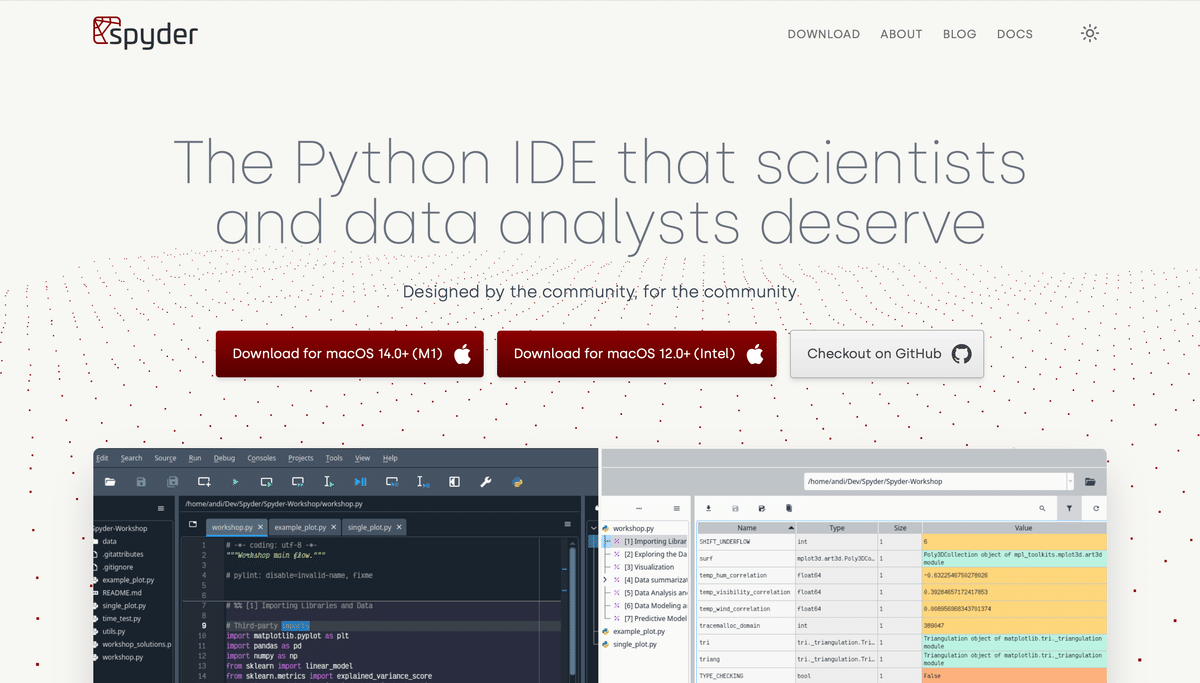Select [3] Visualization in the outline

click(x=648, y=567)
